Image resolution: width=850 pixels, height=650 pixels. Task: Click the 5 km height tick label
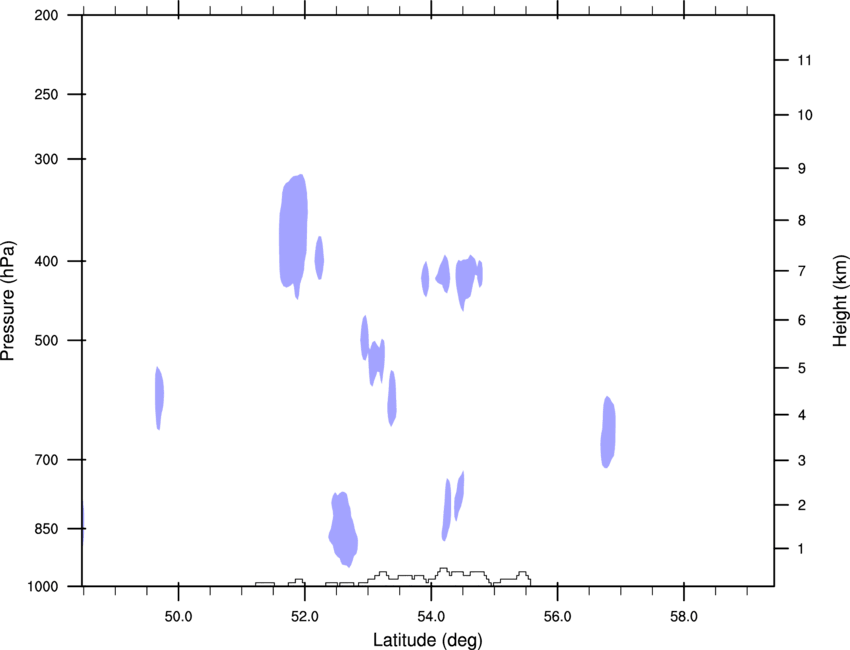coord(802,368)
